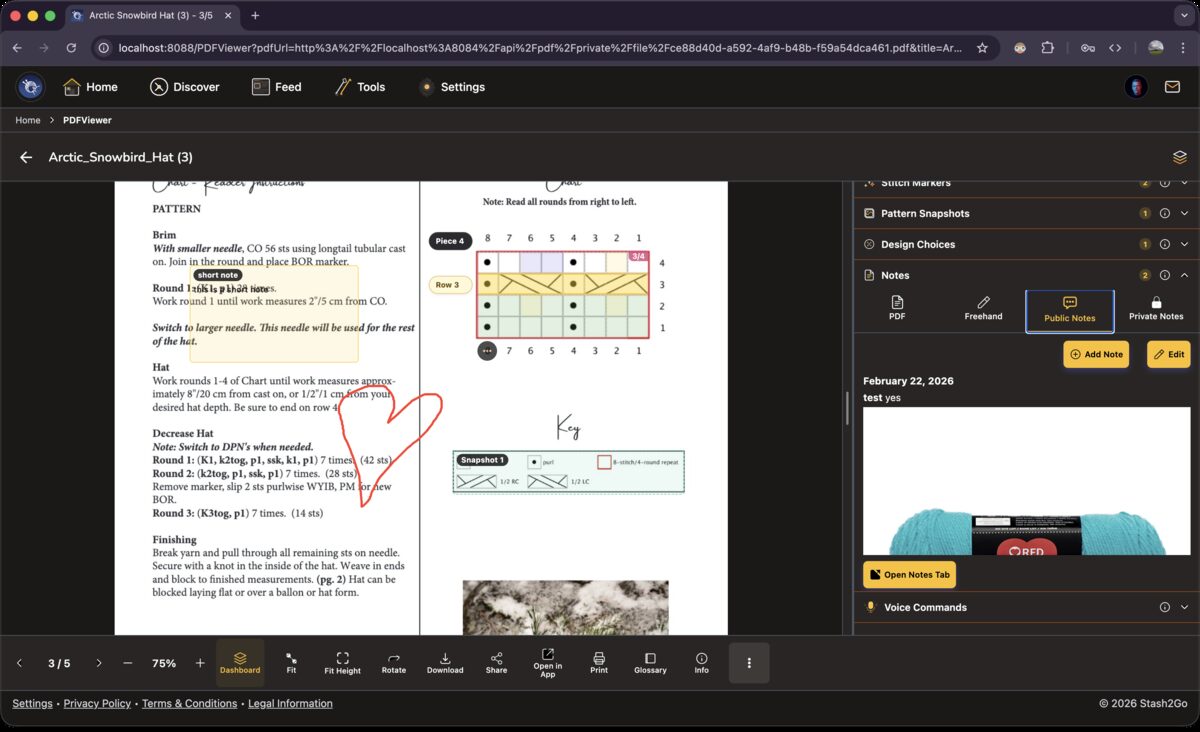Select the Rotate tool
This screenshot has width=1200, height=732.
(393, 662)
